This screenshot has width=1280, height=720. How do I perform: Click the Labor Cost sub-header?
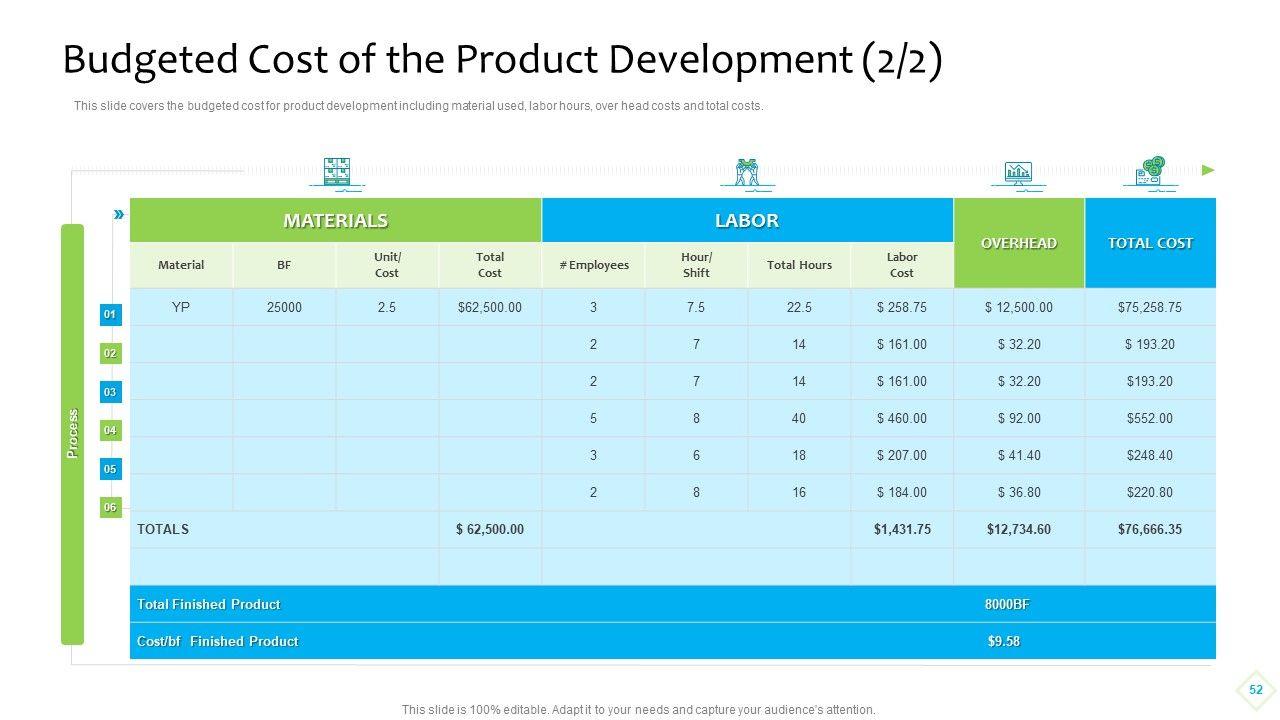click(x=902, y=265)
